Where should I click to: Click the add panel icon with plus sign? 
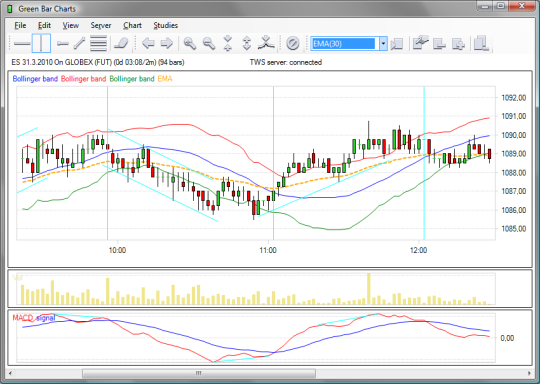(x=458, y=43)
